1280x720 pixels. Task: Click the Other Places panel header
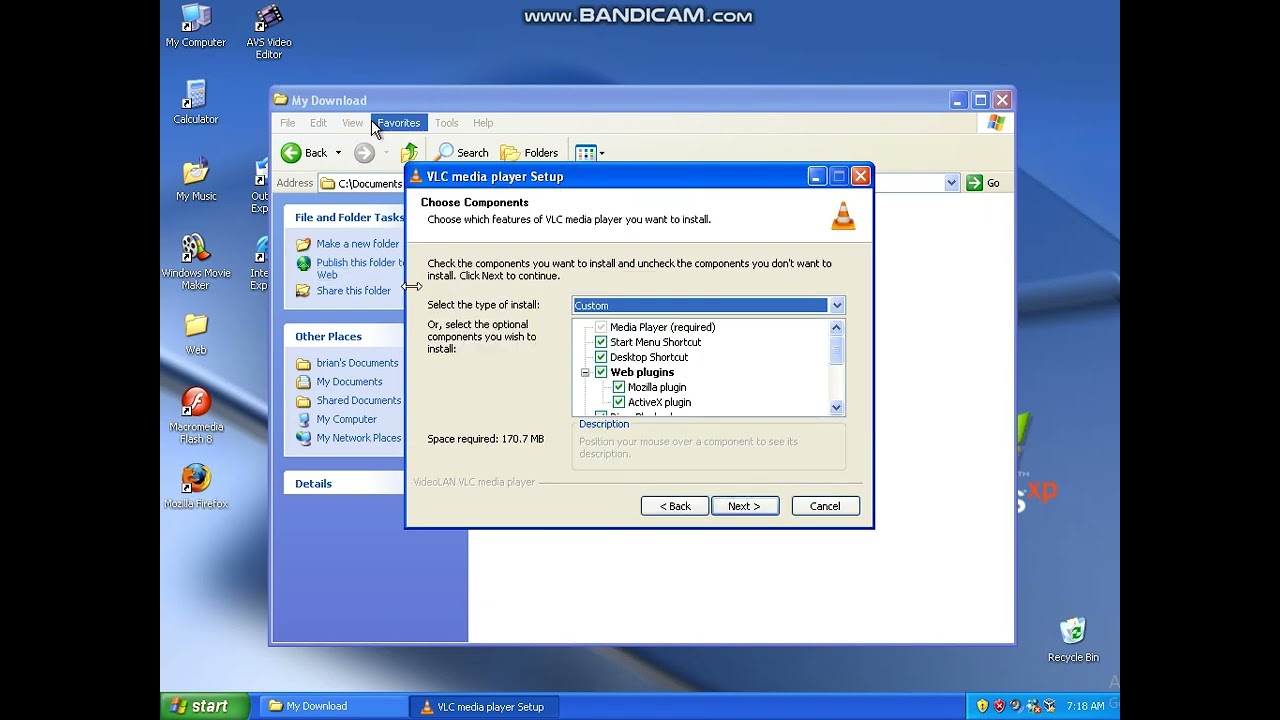point(344,337)
